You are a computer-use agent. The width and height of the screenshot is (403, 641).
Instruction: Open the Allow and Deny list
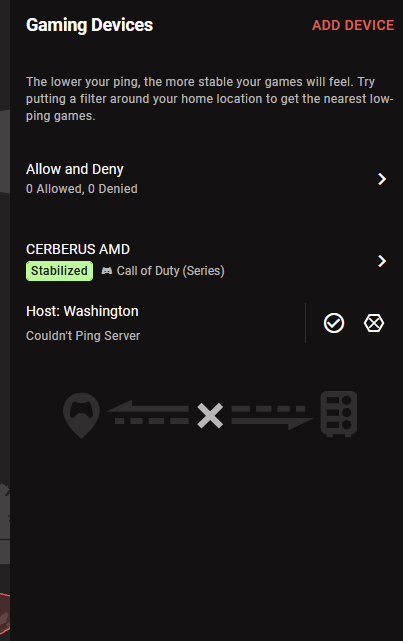tap(206, 179)
